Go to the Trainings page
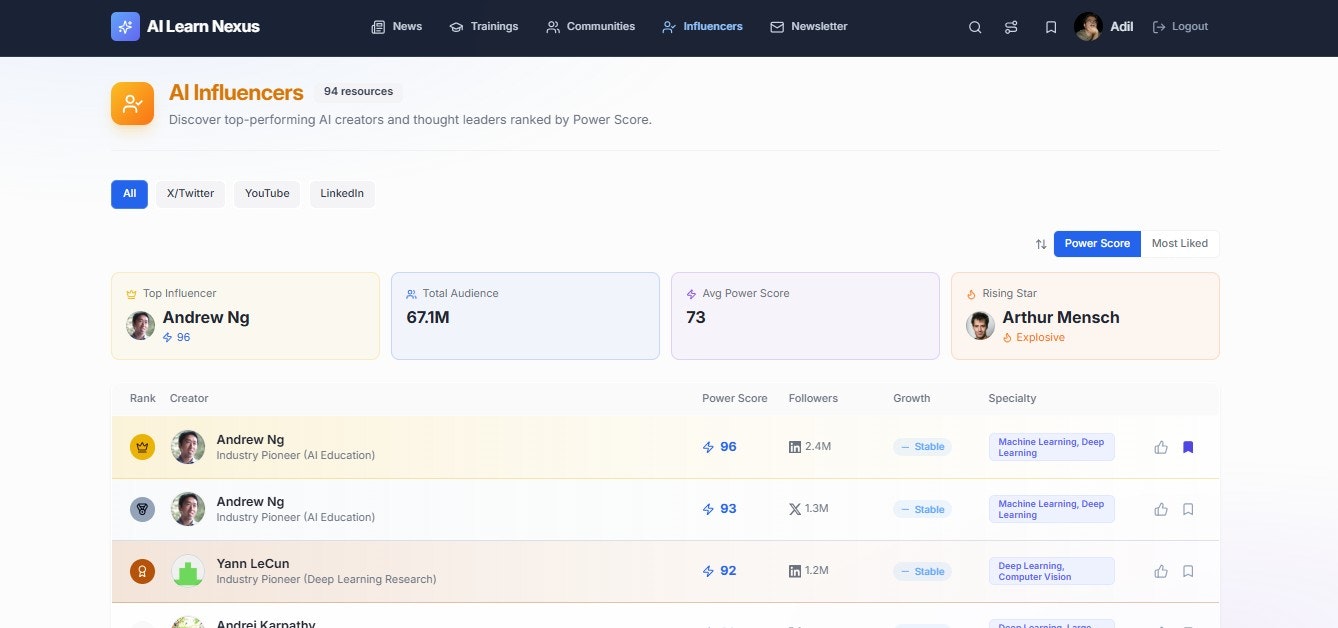The height and width of the screenshot is (628, 1338). point(484,27)
